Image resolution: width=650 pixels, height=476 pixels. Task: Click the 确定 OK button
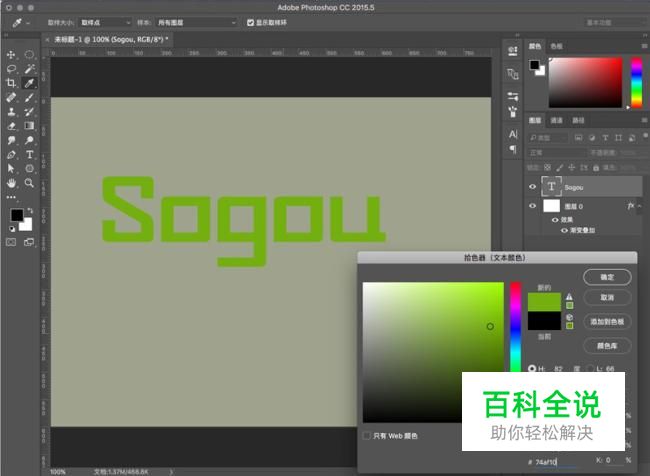(x=607, y=277)
